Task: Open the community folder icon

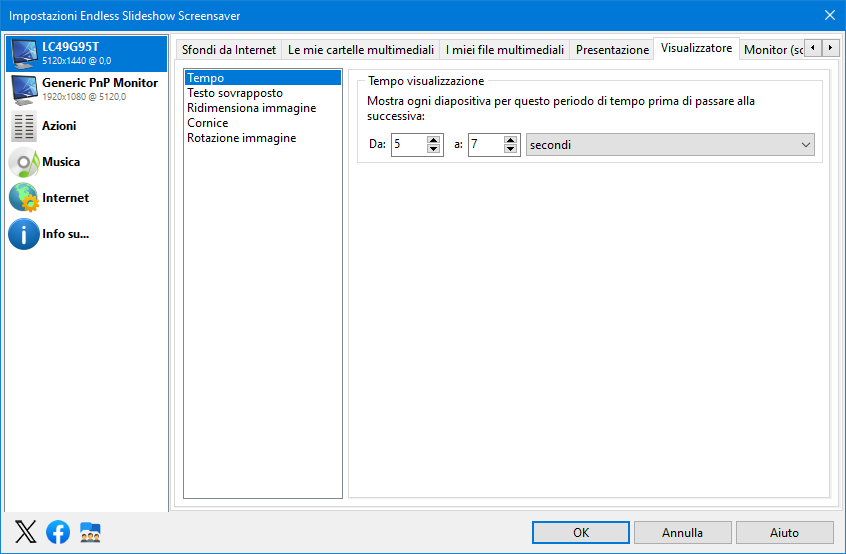Action: click(90, 532)
